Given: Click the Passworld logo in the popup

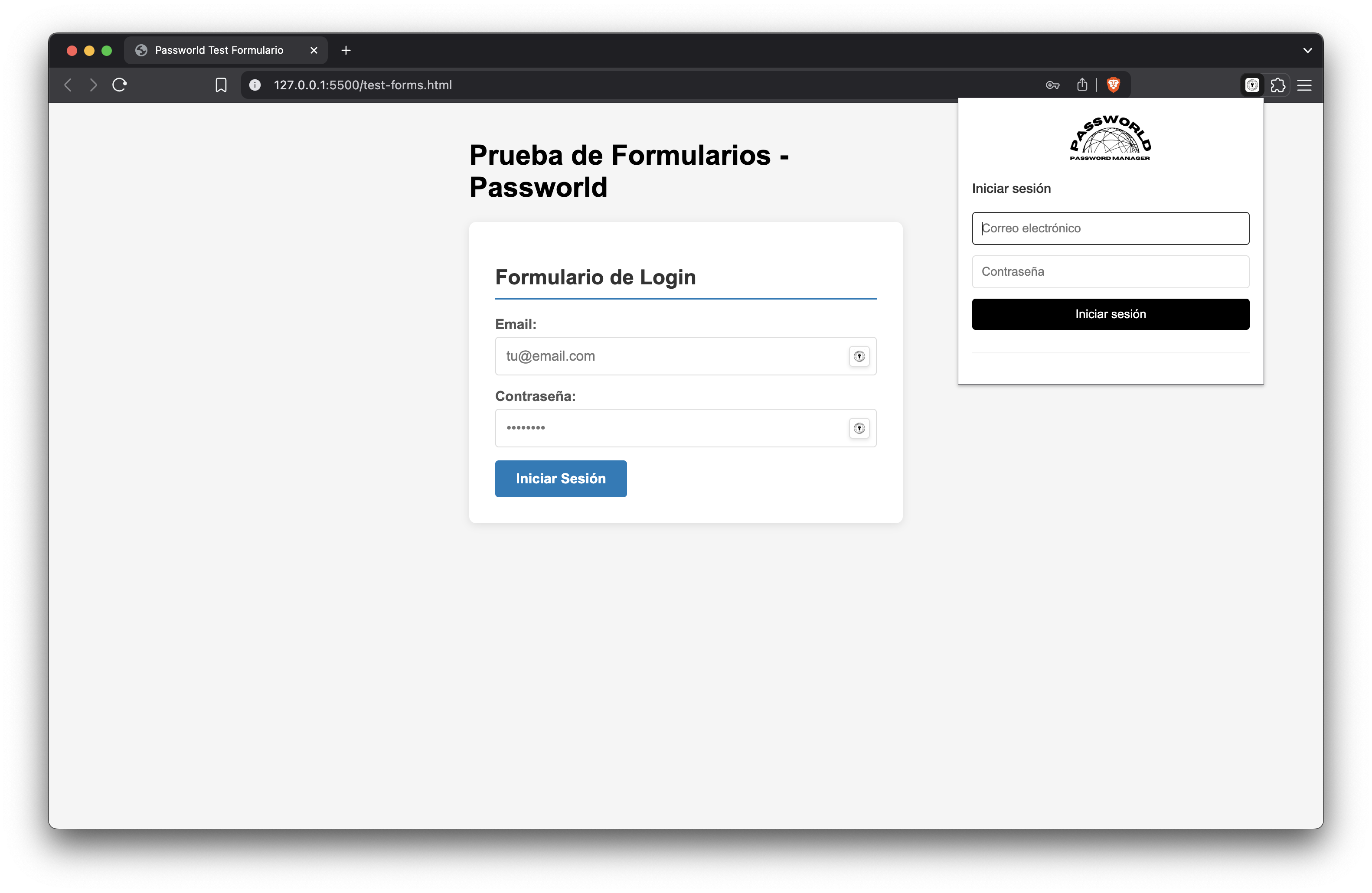Looking at the screenshot, I should tap(1110, 138).
